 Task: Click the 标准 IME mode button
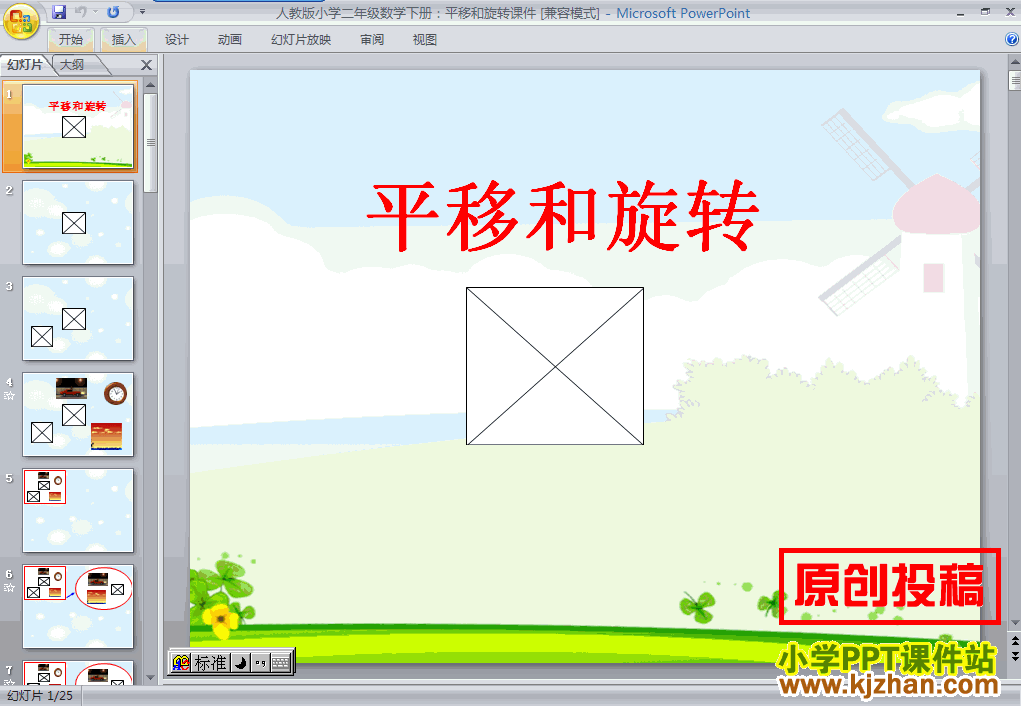point(211,663)
